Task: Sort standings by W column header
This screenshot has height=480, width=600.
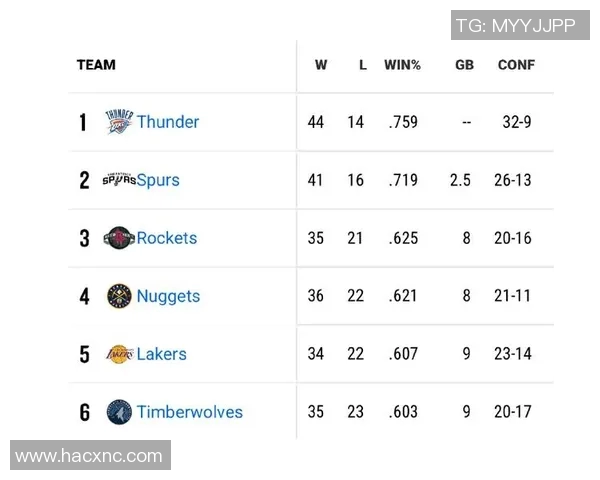Action: 321,65
